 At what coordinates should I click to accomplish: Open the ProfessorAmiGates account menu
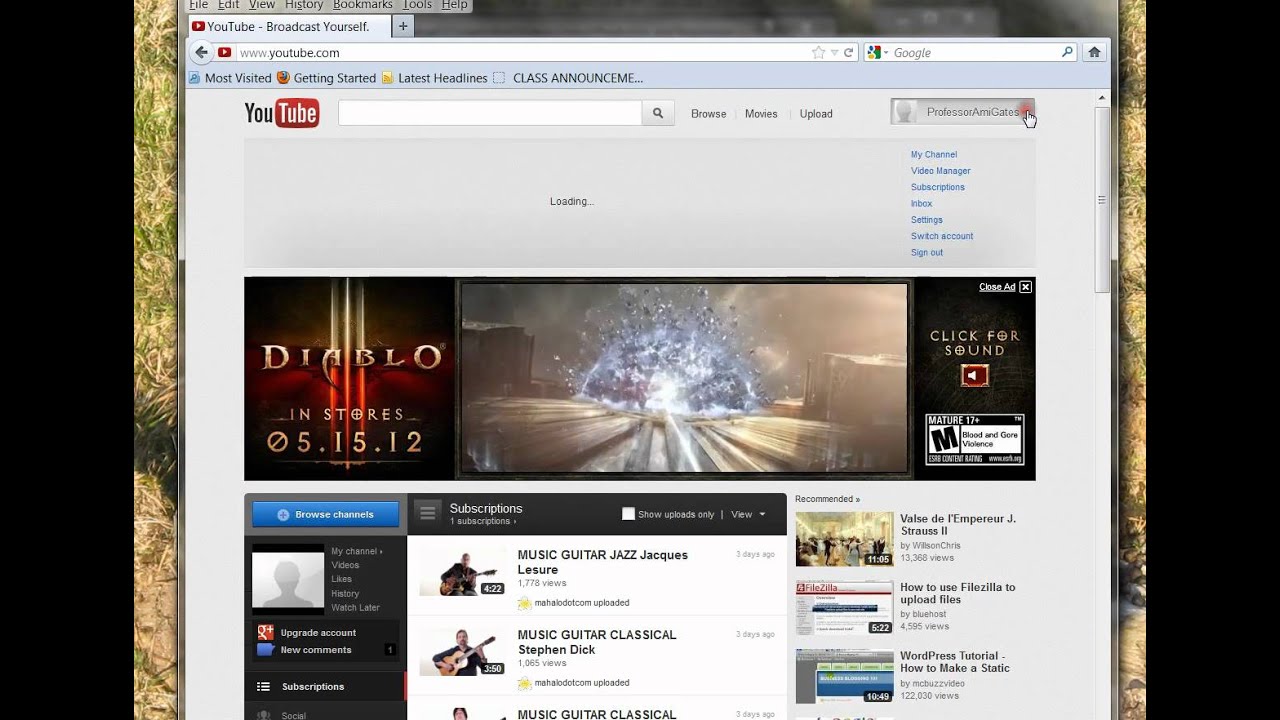pos(963,112)
